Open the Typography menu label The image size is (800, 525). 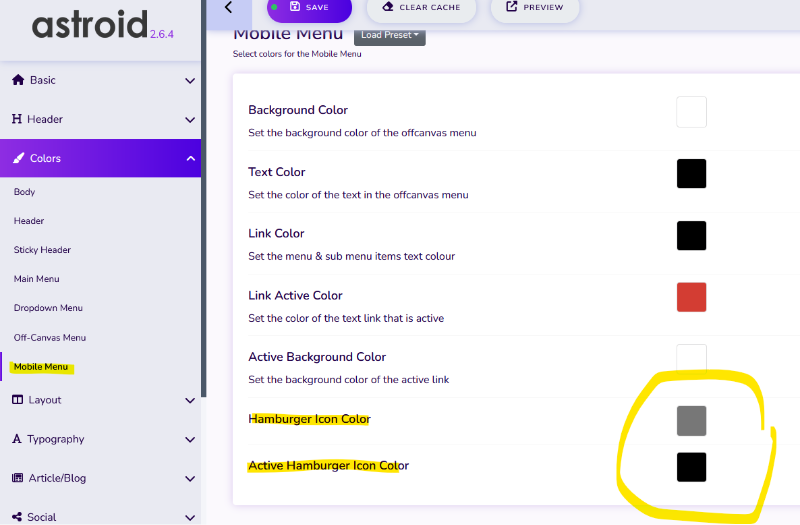(x=56, y=439)
